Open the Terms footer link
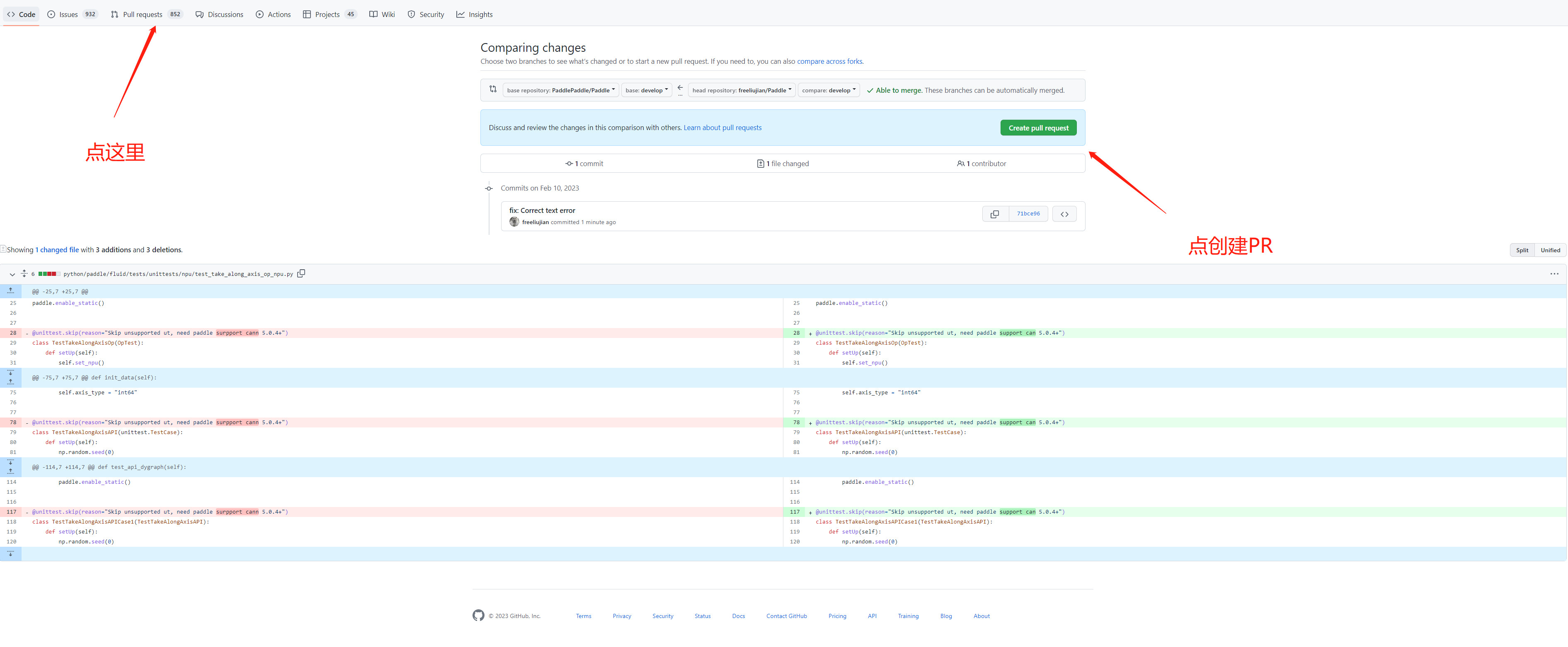 [x=583, y=616]
